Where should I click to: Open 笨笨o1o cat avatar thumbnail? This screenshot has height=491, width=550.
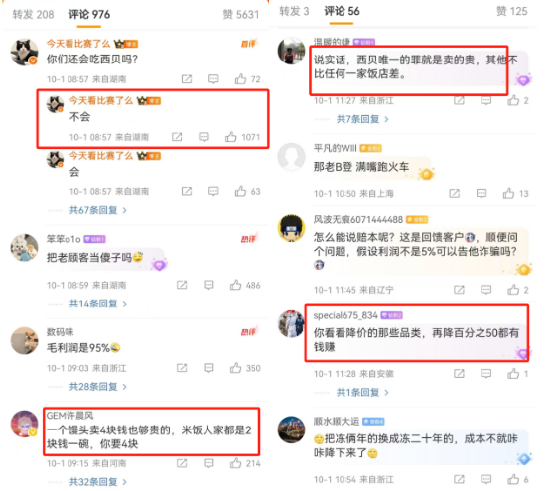coord(24,248)
